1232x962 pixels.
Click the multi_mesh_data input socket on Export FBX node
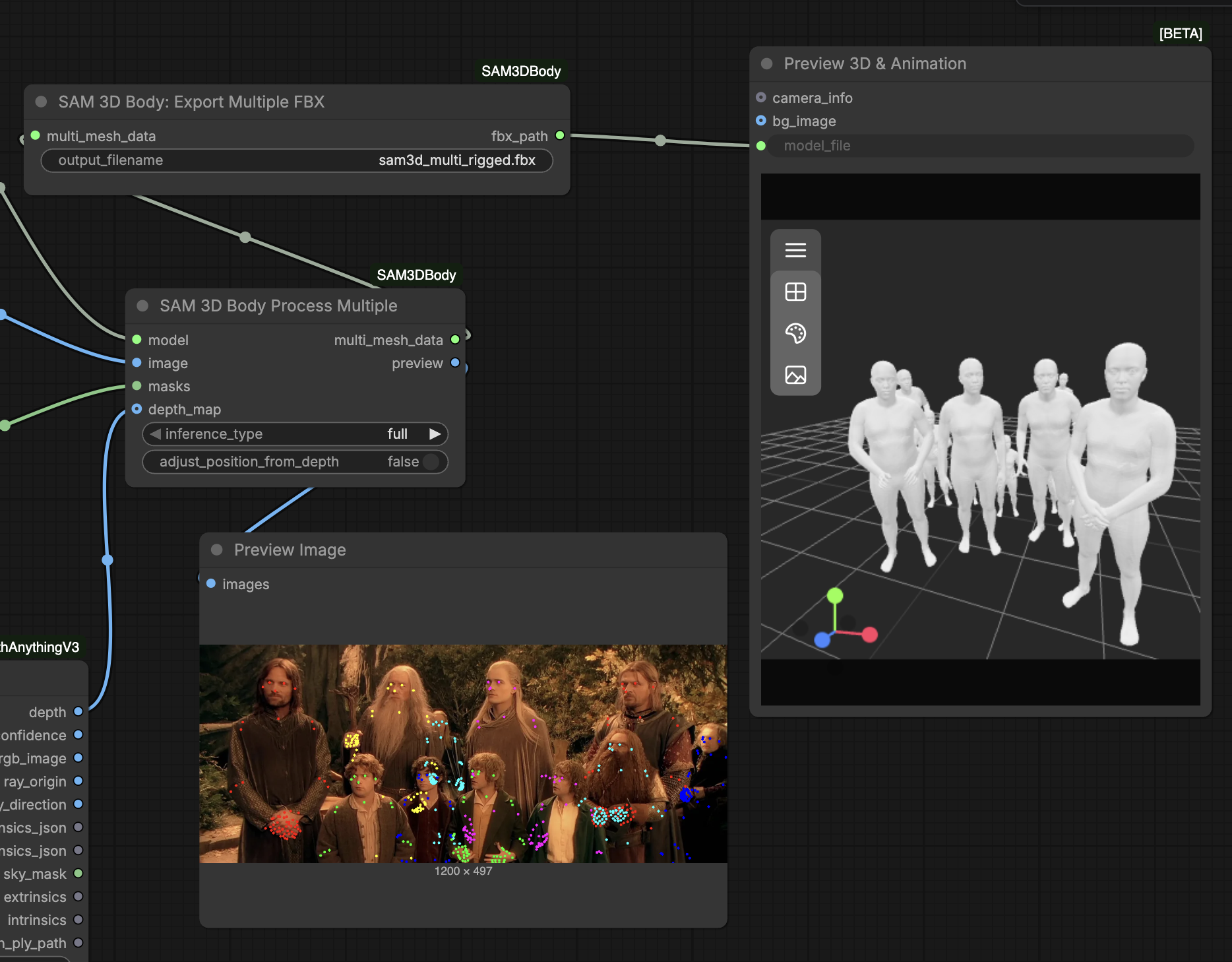click(36, 135)
